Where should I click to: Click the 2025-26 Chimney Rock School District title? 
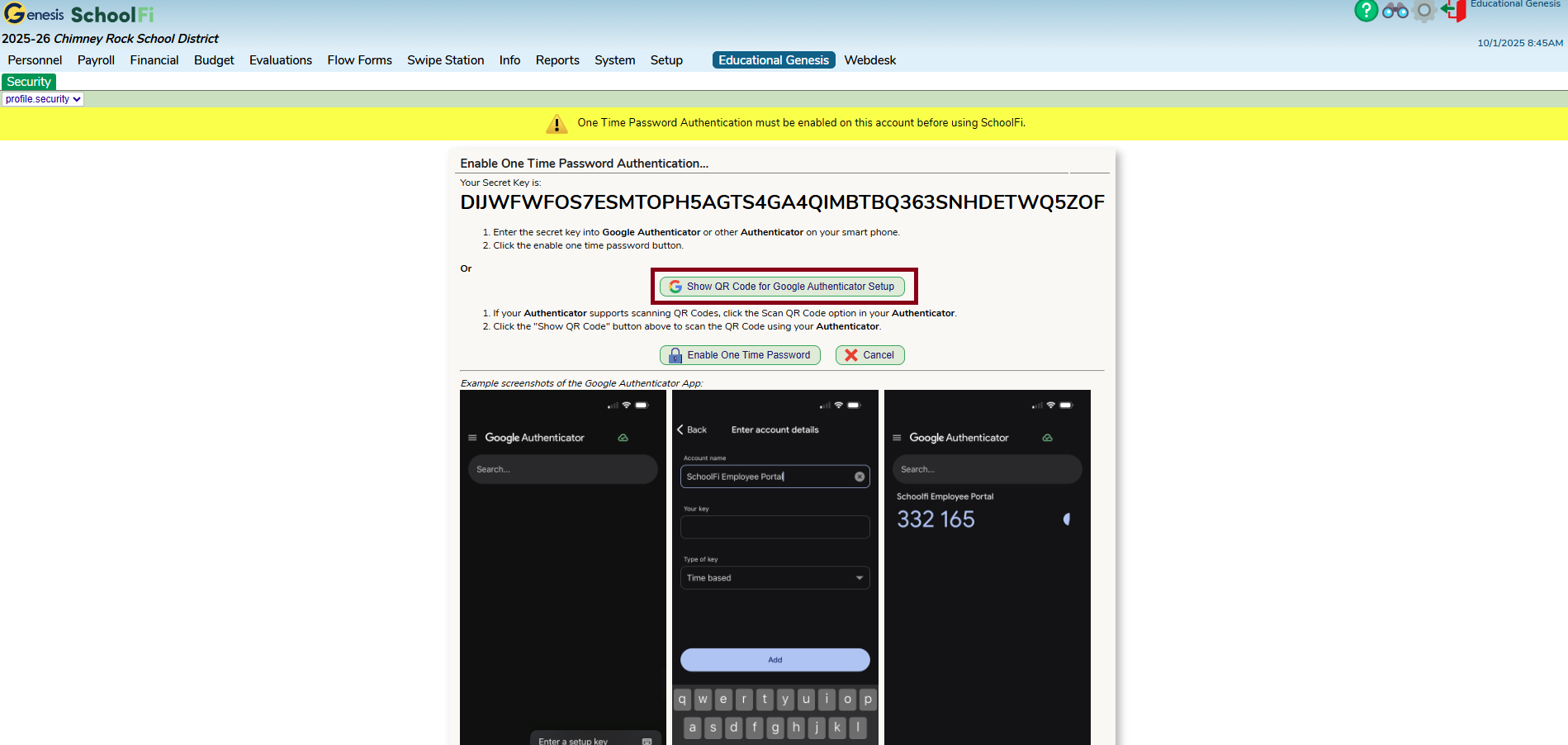(110, 39)
